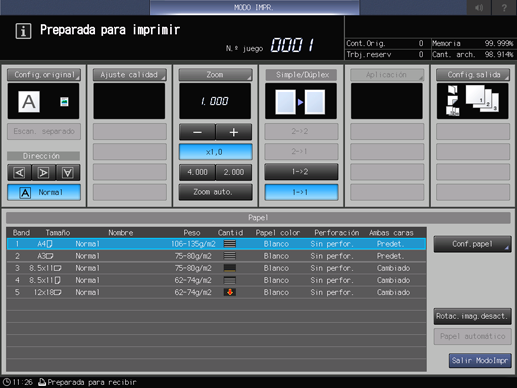Click the zoom value display 1.000
The height and width of the screenshot is (388, 517).
coord(215,101)
